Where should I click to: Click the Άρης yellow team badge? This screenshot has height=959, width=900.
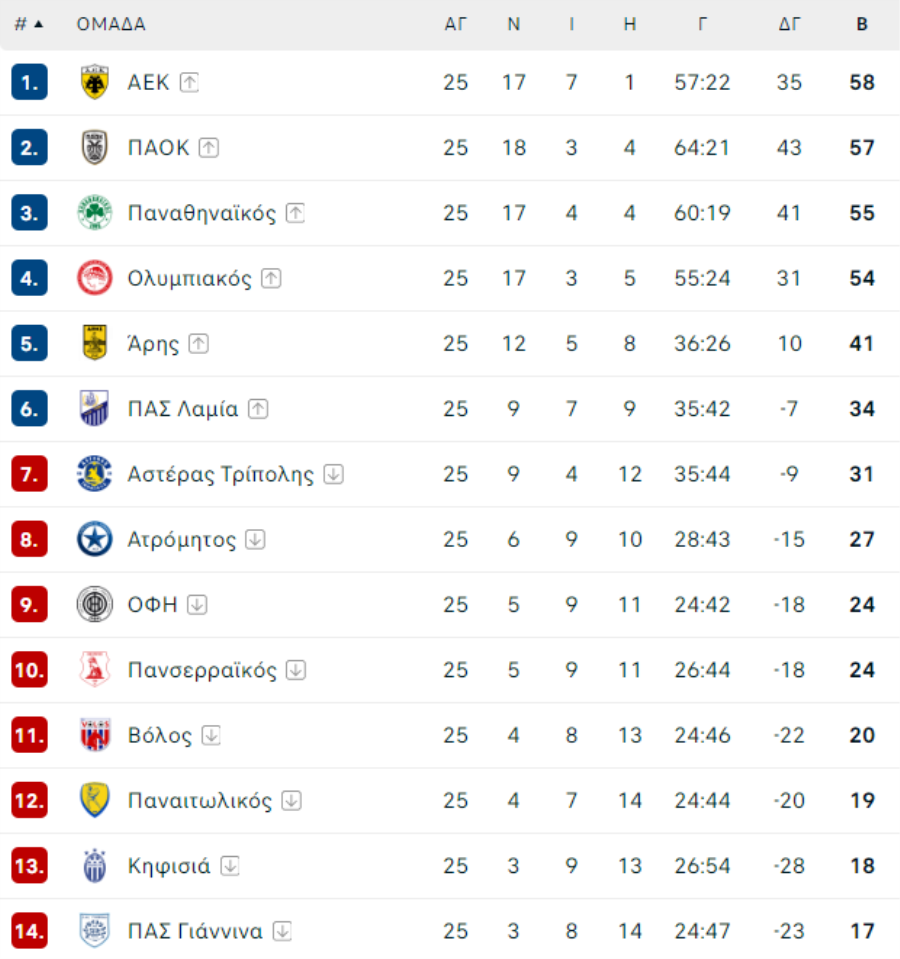point(95,344)
